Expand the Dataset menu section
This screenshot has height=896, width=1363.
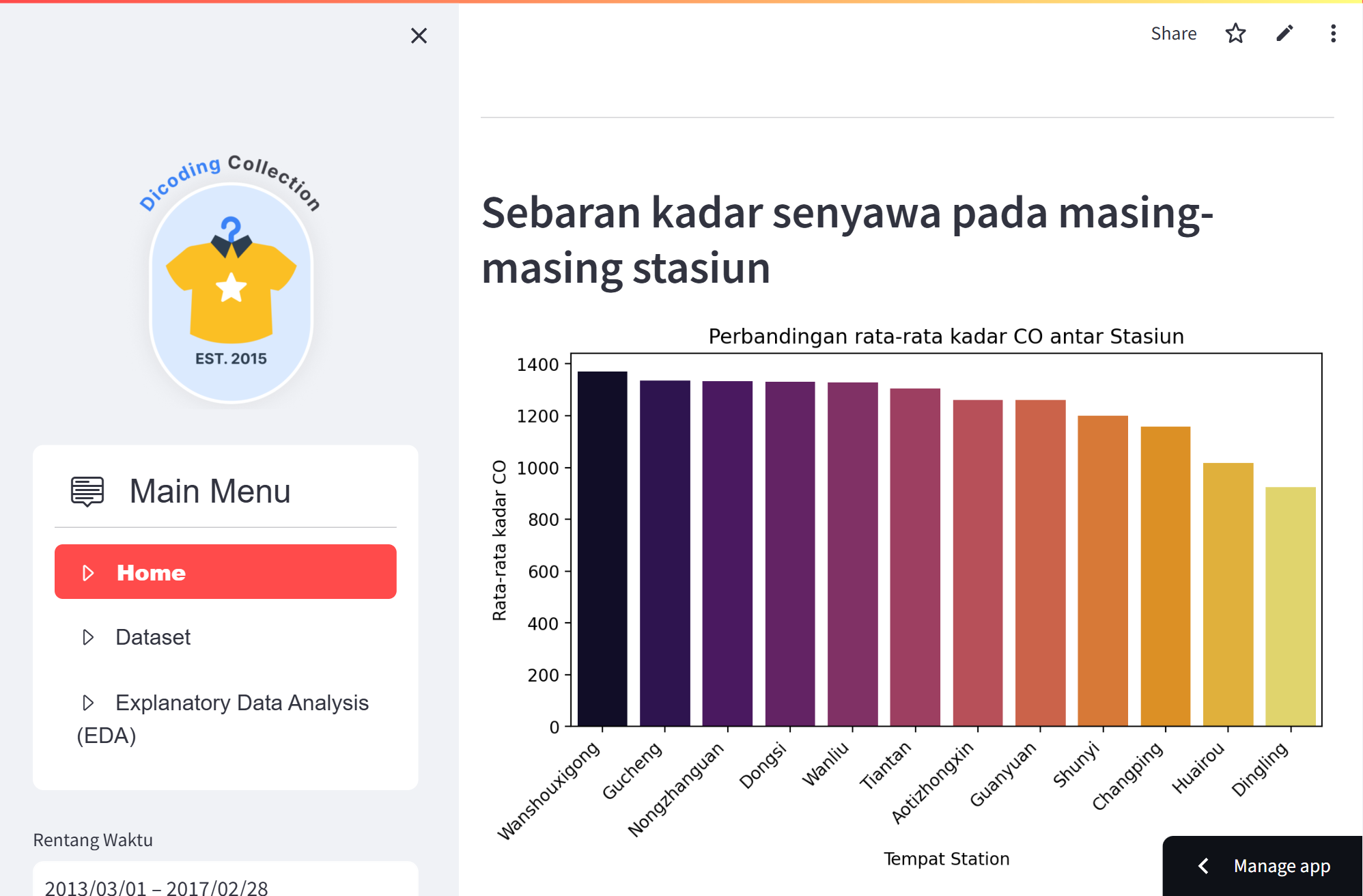click(153, 637)
